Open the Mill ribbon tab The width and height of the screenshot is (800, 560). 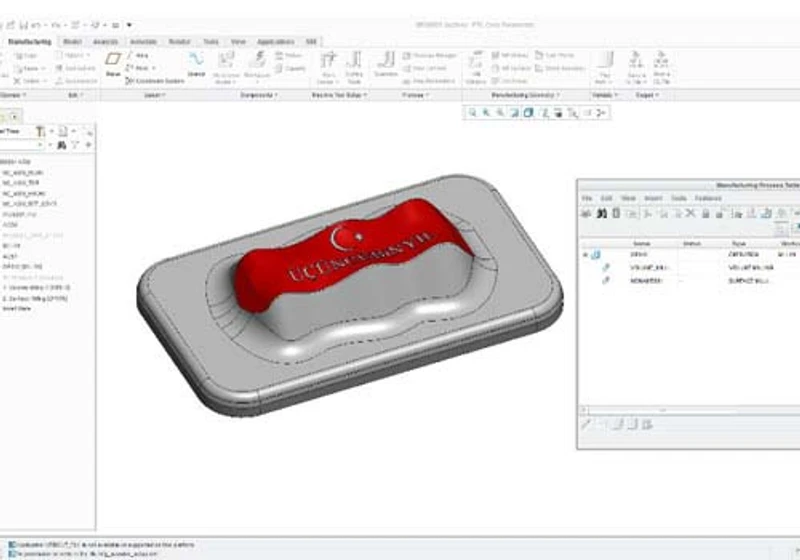pyautogui.click(x=311, y=42)
